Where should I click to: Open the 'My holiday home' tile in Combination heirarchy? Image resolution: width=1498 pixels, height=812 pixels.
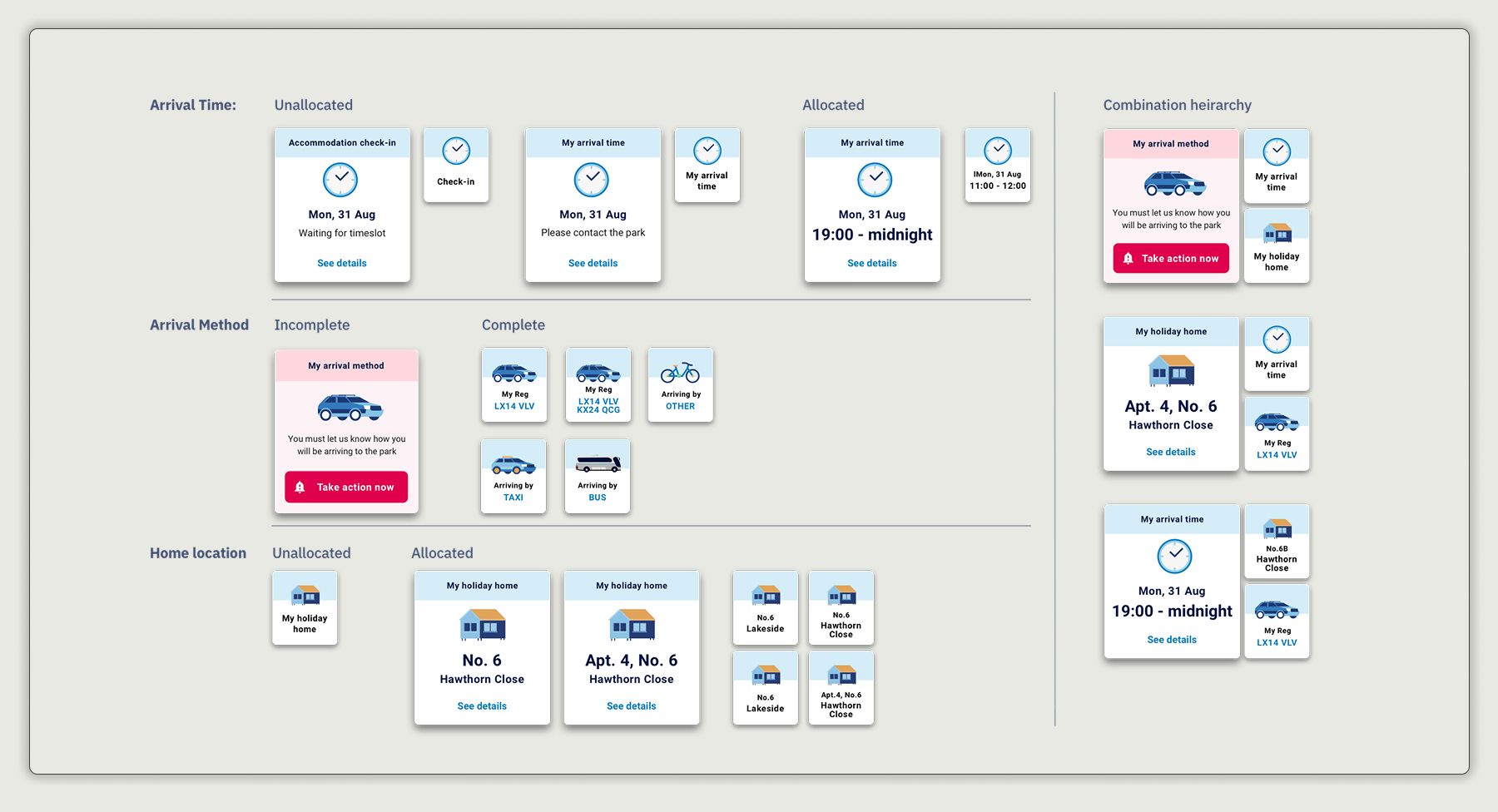click(x=1277, y=245)
